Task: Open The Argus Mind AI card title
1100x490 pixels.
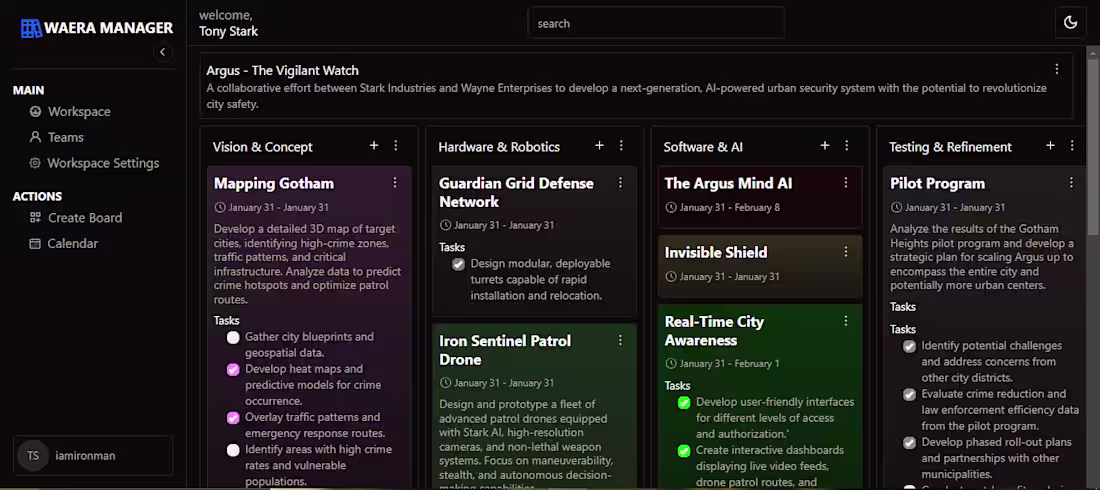Action: [728, 183]
